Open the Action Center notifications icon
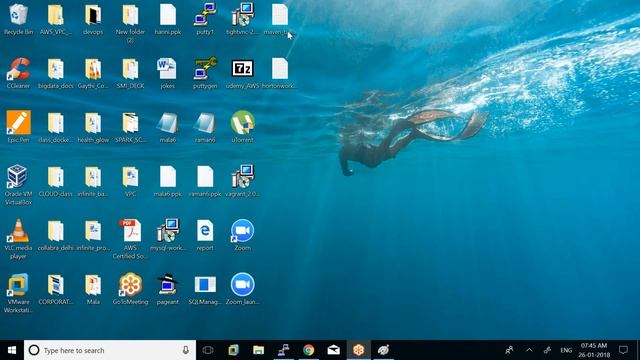Screen dimensions: 640x360 click(623, 350)
